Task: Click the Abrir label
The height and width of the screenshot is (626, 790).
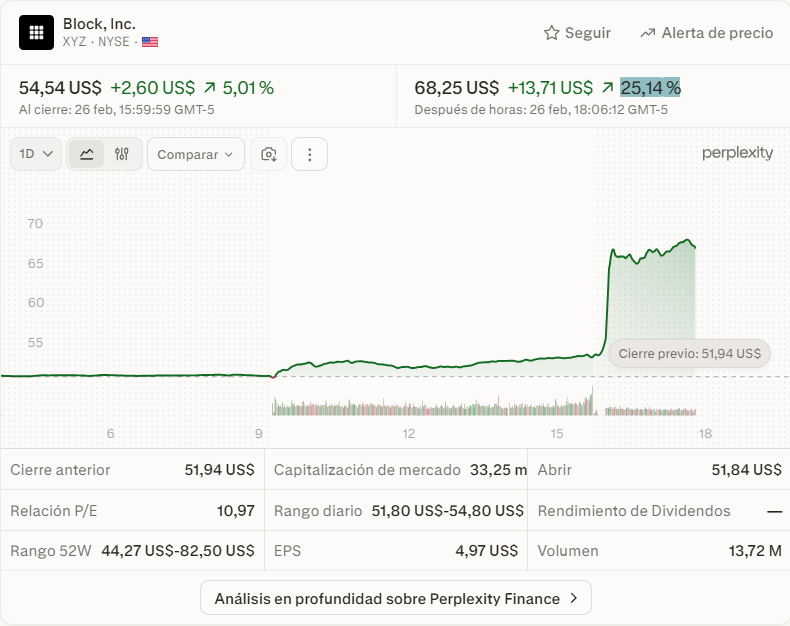Action: 554,470
